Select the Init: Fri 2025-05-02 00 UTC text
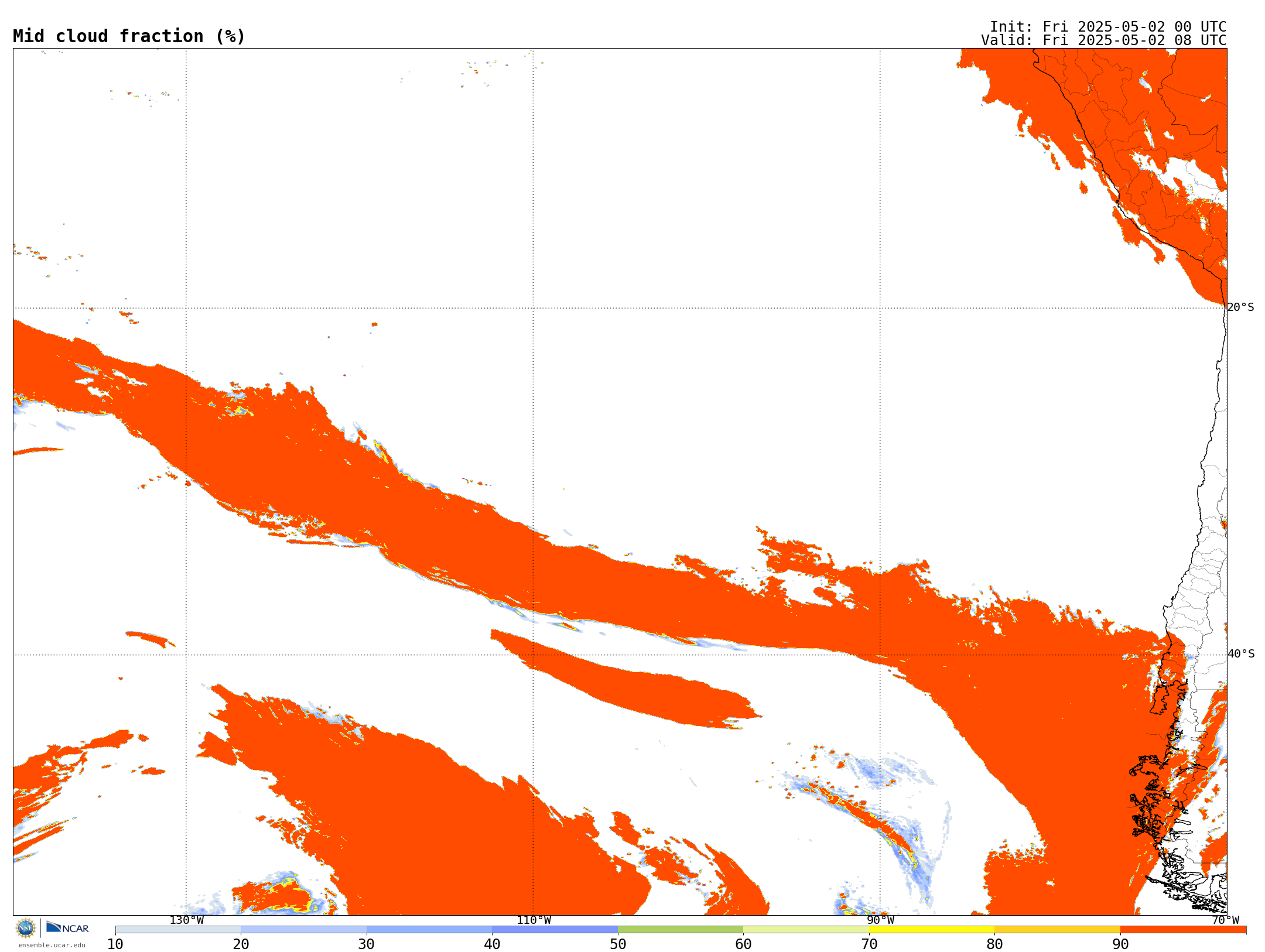1265x952 pixels. point(1108,27)
